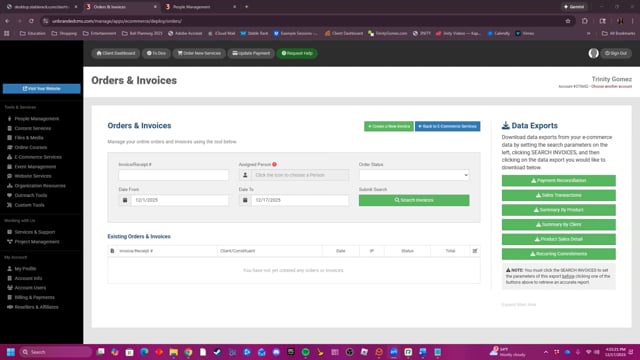
Task: Expand the hidden bookmarks overflow chevron
Action: 589,33
